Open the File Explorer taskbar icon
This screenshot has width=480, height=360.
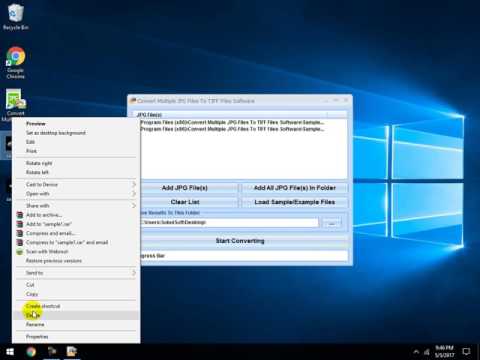52,352
